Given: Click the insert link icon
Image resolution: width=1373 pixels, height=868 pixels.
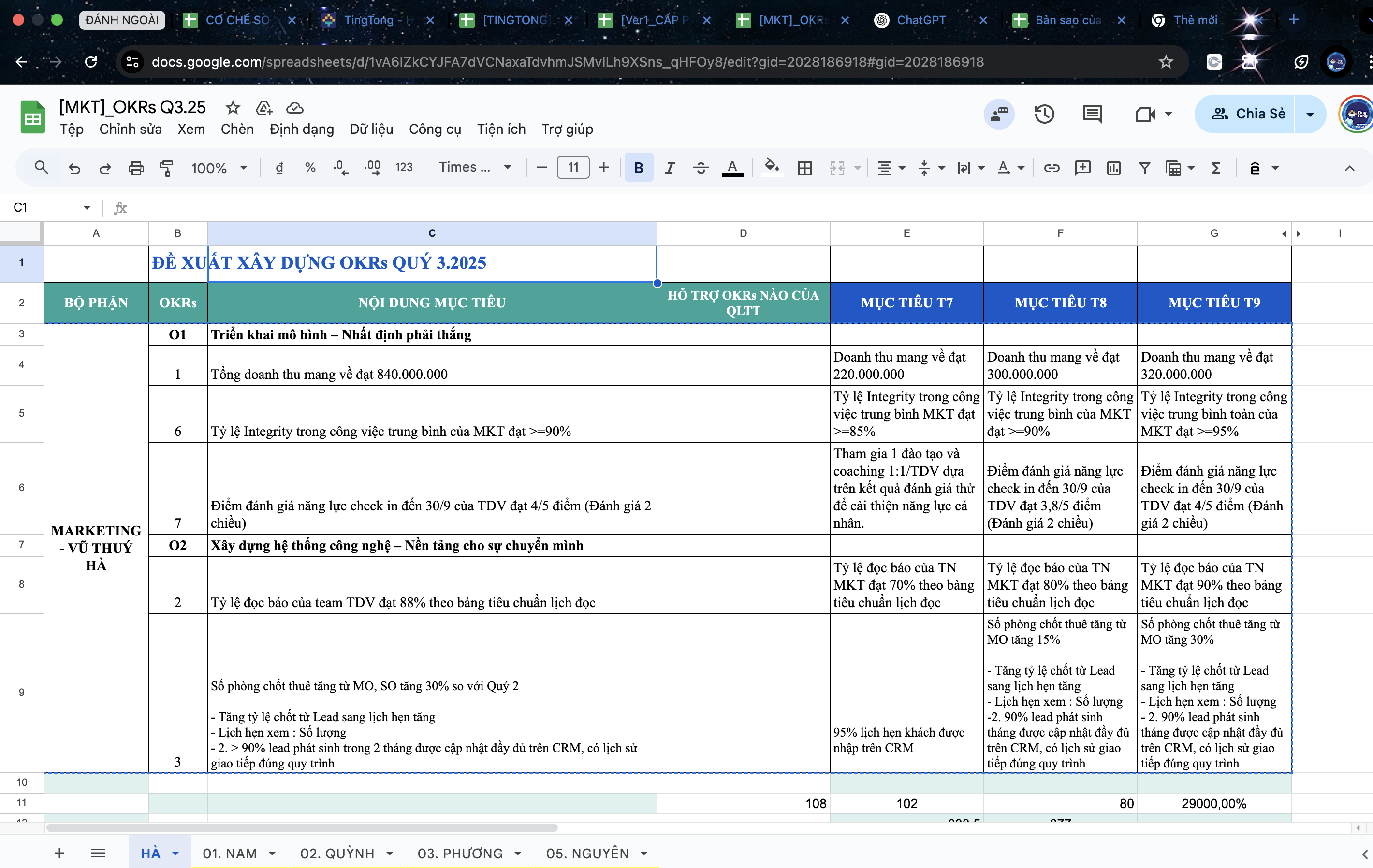Looking at the screenshot, I should (x=1052, y=168).
